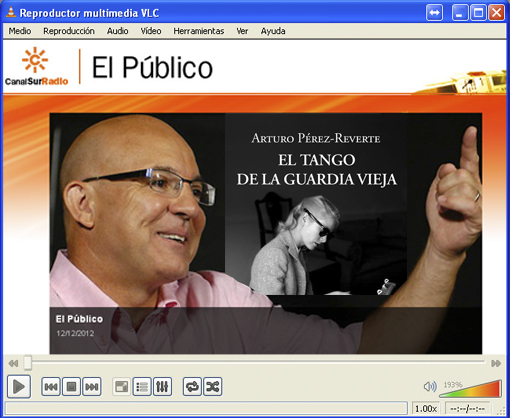Start playback with the Play button
The image size is (510, 418).
[19, 386]
